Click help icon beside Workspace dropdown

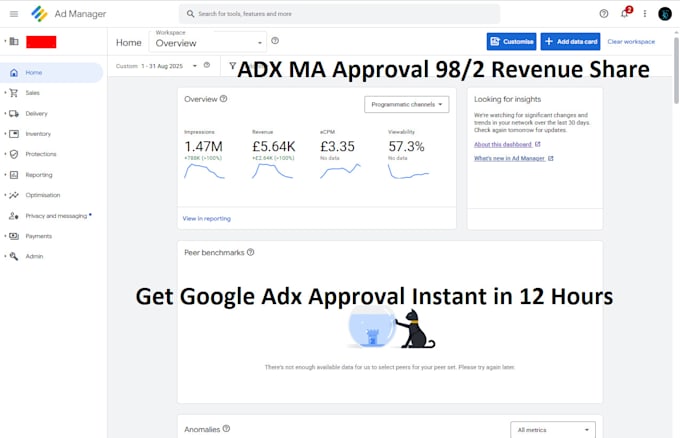tap(275, 41)
